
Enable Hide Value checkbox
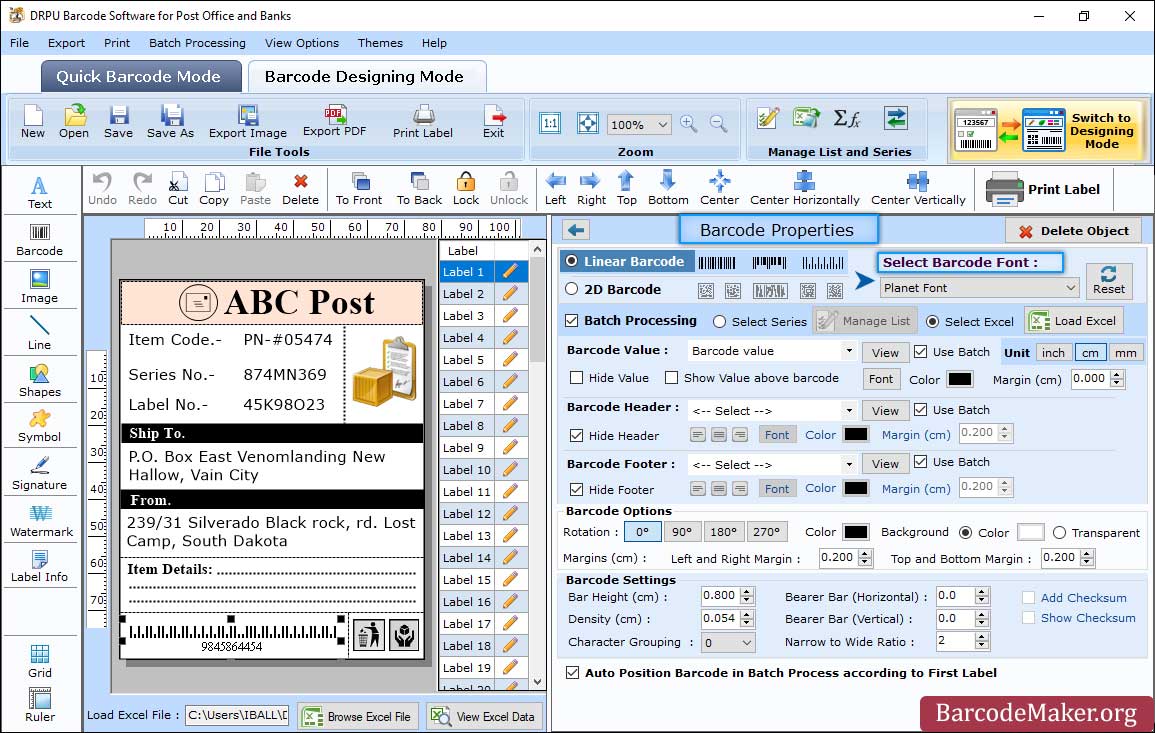577,378
